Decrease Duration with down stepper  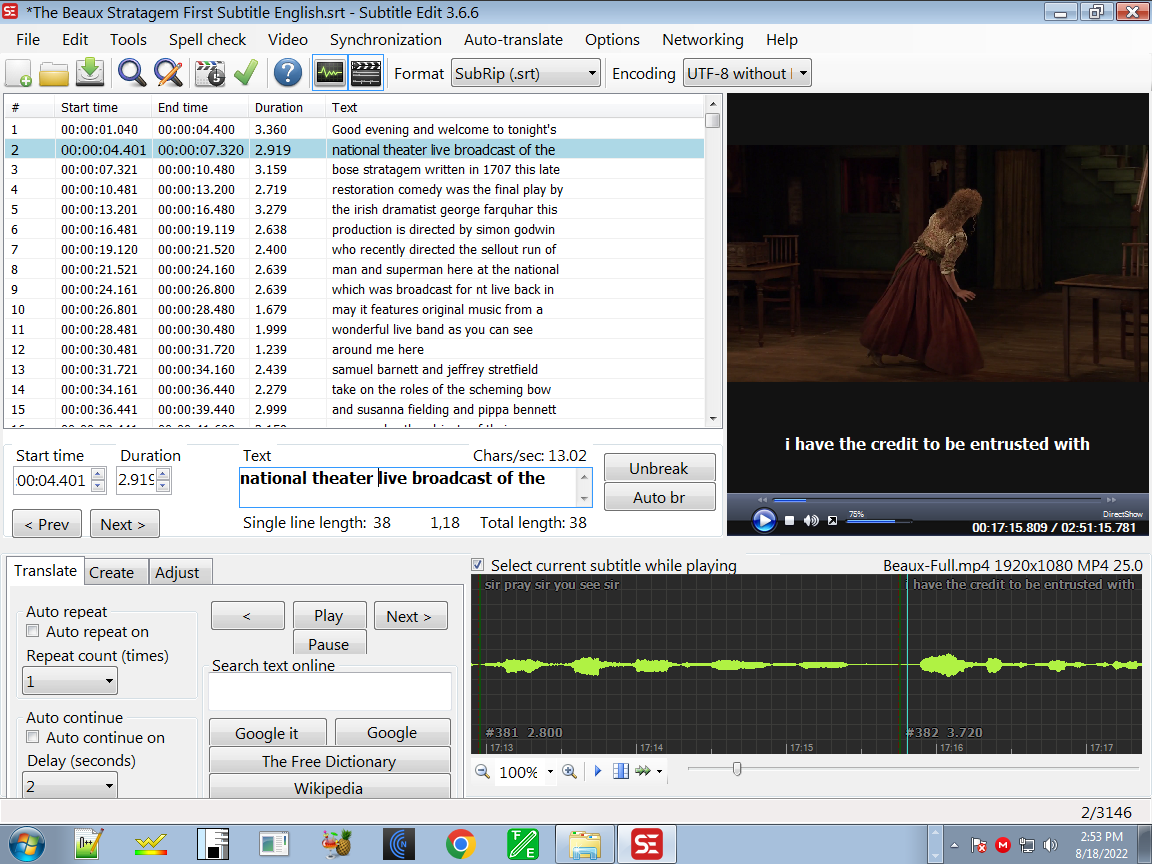click(x=163, y=486)
